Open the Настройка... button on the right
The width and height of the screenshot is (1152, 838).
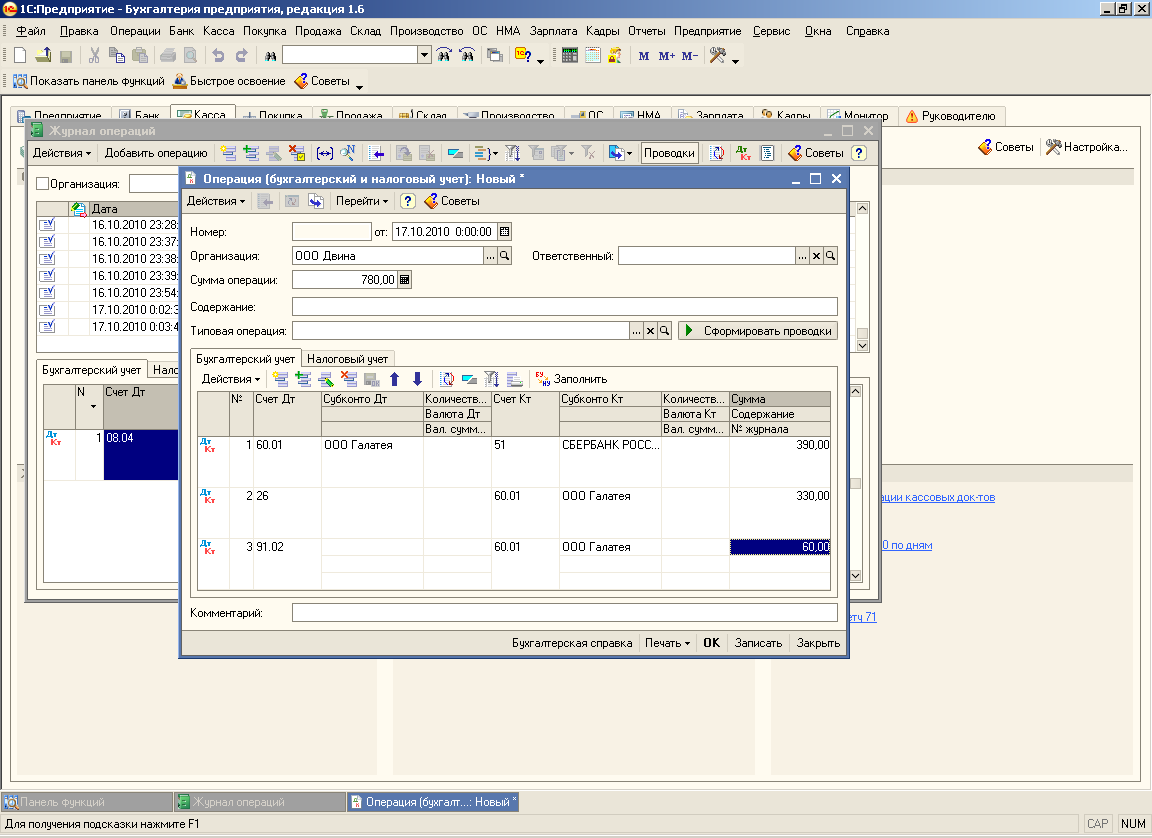coord(1087,147)
